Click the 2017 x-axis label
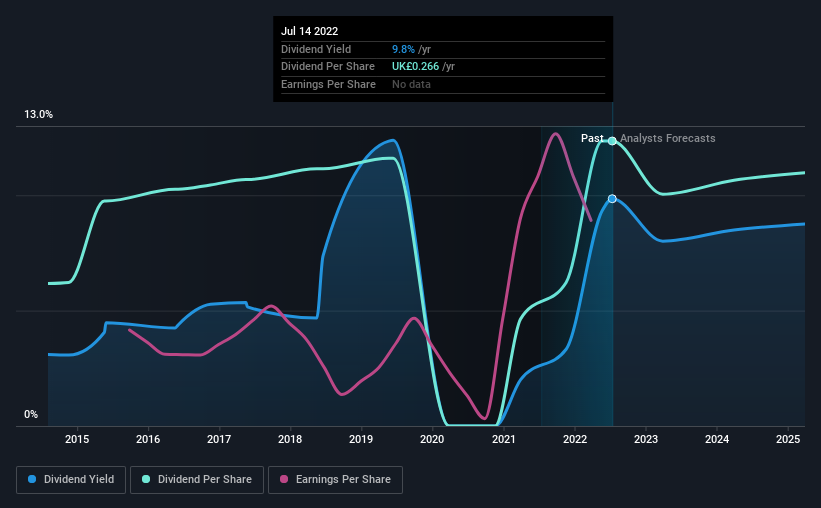 click(x=219, y=439)
